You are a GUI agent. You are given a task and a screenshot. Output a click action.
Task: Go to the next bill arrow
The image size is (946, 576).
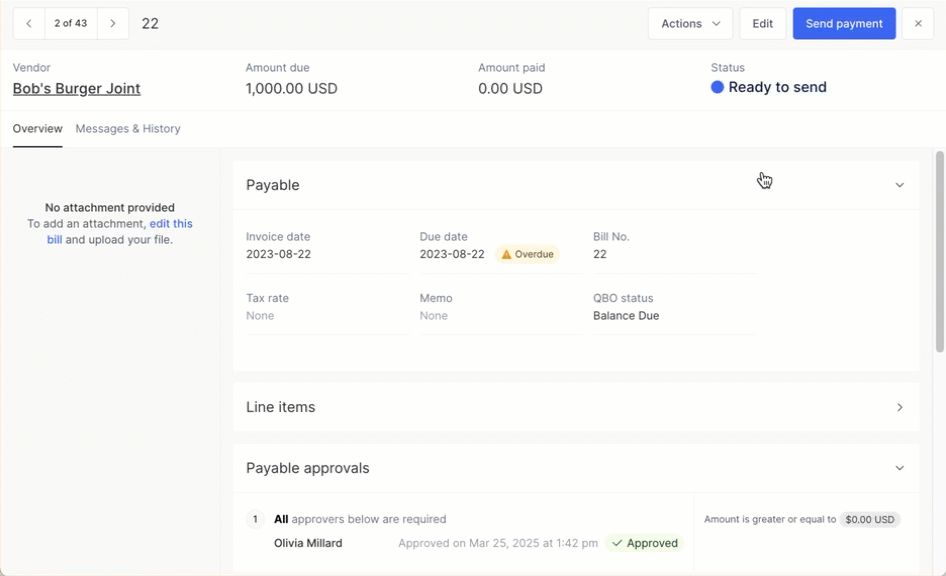(x=113, y=24)
